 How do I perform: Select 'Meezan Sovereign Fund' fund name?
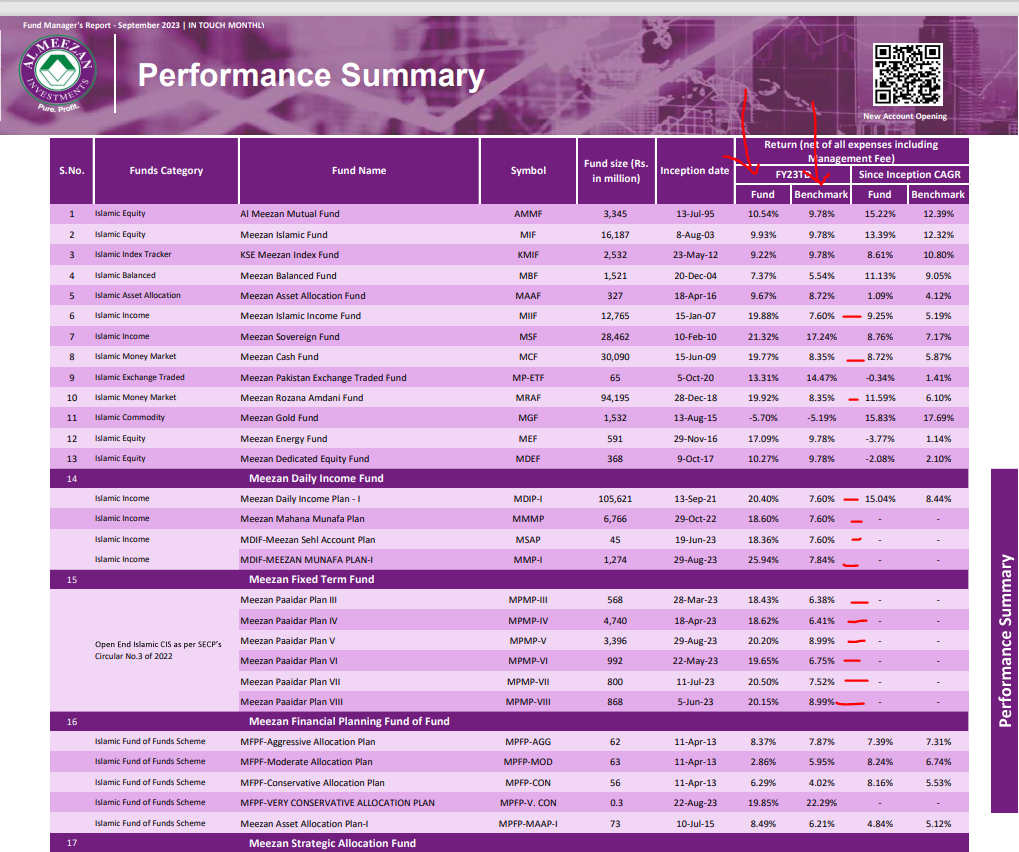coord(290,337)
